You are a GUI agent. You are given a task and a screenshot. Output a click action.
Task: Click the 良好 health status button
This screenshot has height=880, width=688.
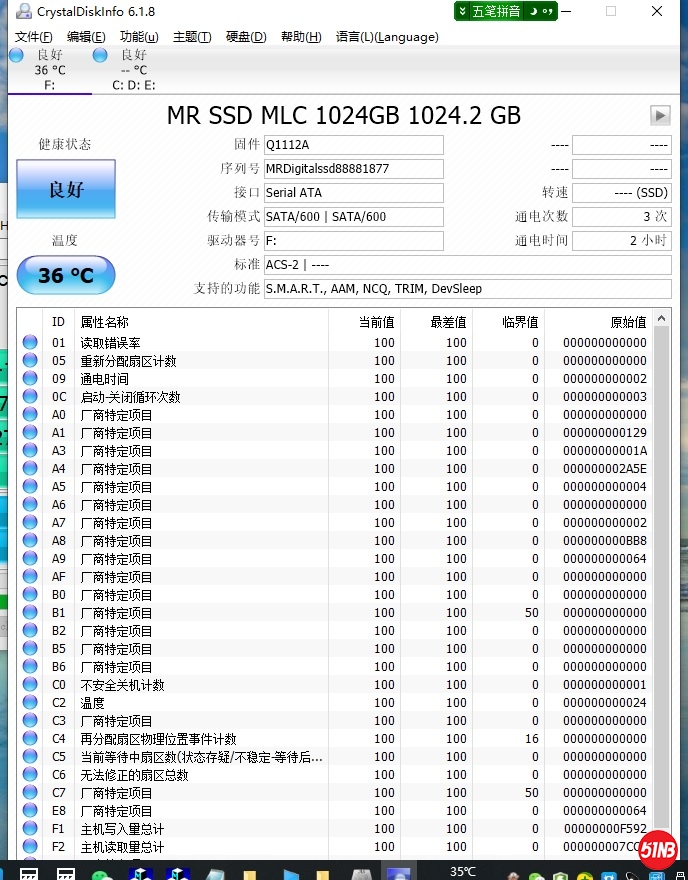click(x=66, y=189)
